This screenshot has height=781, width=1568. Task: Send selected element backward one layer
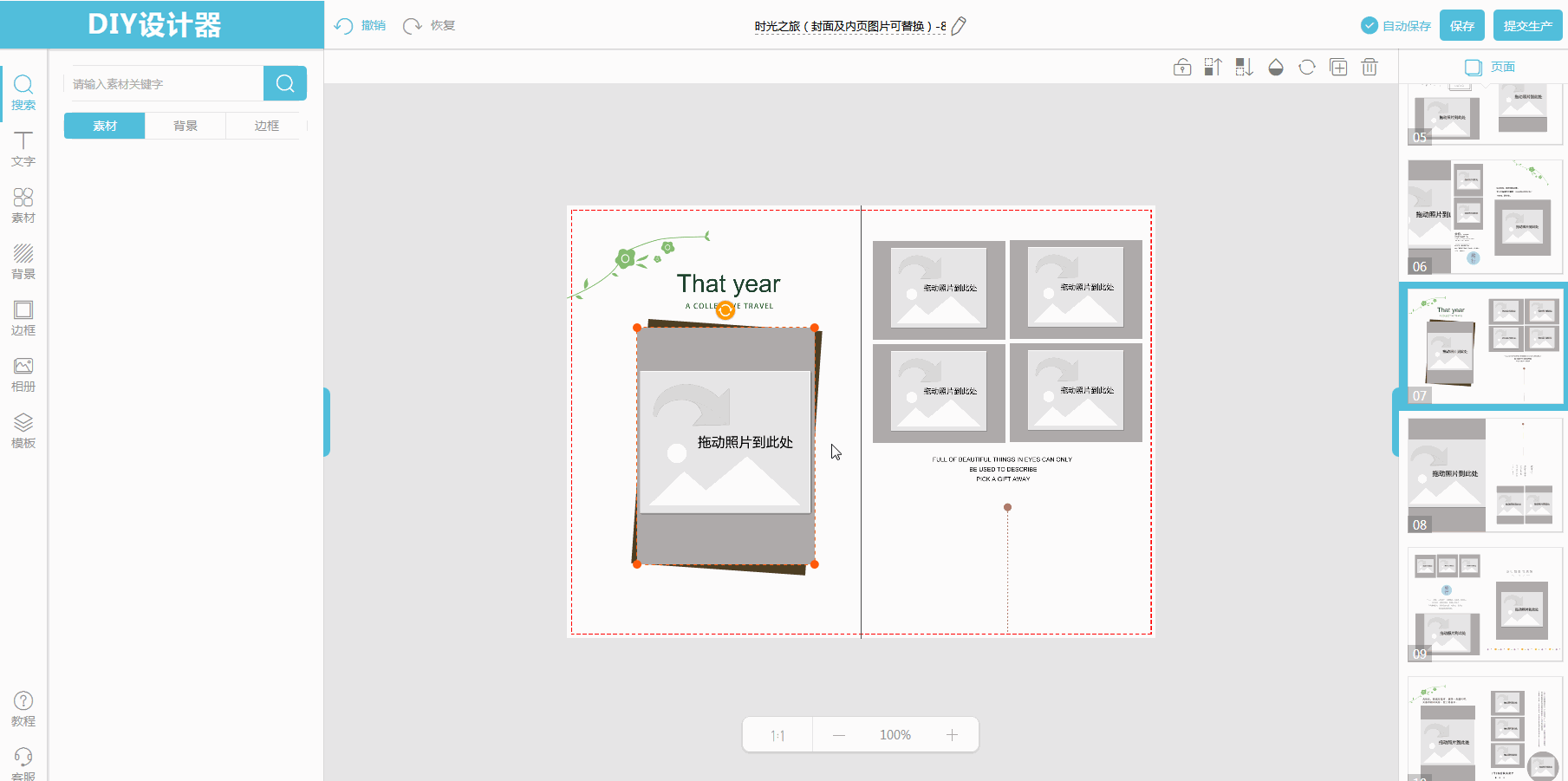1244,68
